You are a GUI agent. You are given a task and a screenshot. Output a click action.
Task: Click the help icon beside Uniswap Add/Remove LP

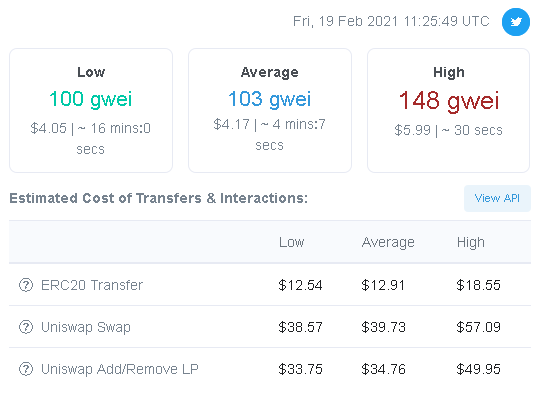[26, 369]
